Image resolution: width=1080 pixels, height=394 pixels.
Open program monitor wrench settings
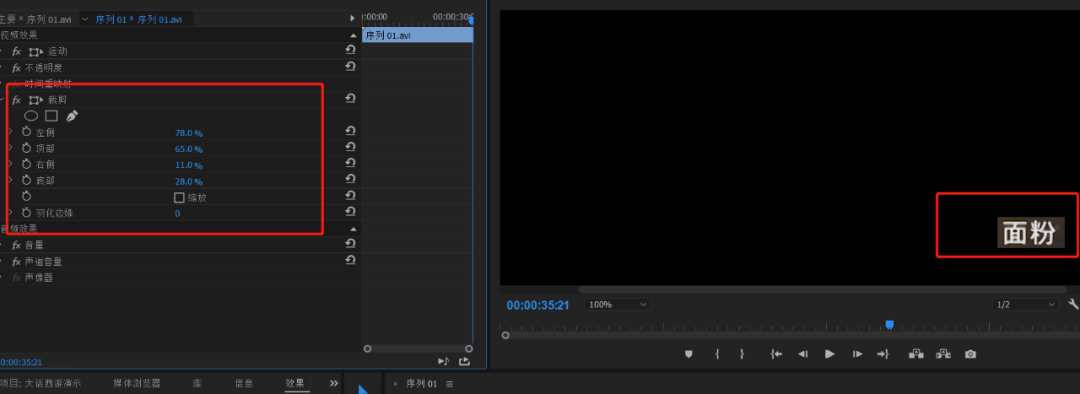pyautogui.click(x=1073, y=304)
